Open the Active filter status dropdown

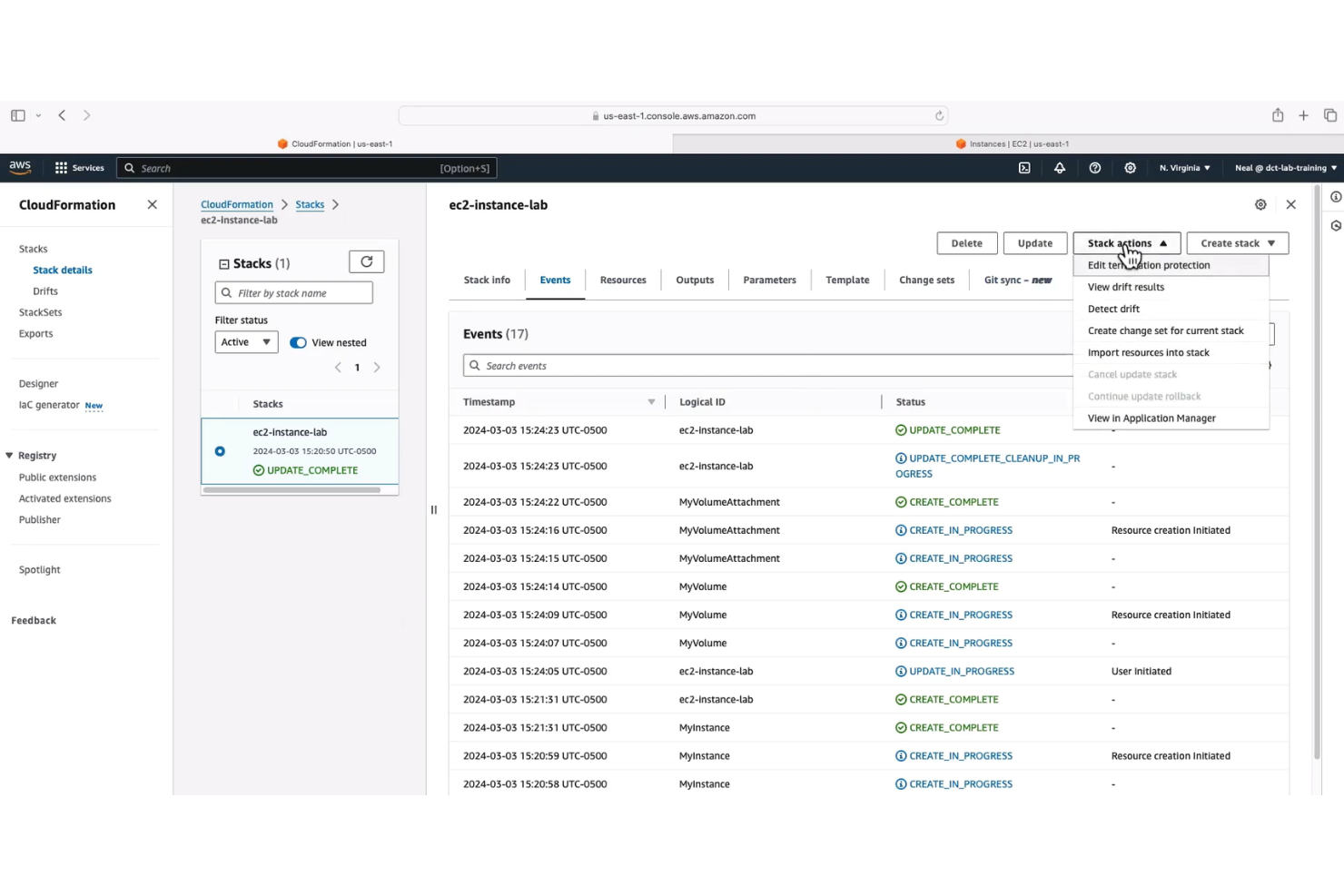pyautogui.click(x=246, y=342)
